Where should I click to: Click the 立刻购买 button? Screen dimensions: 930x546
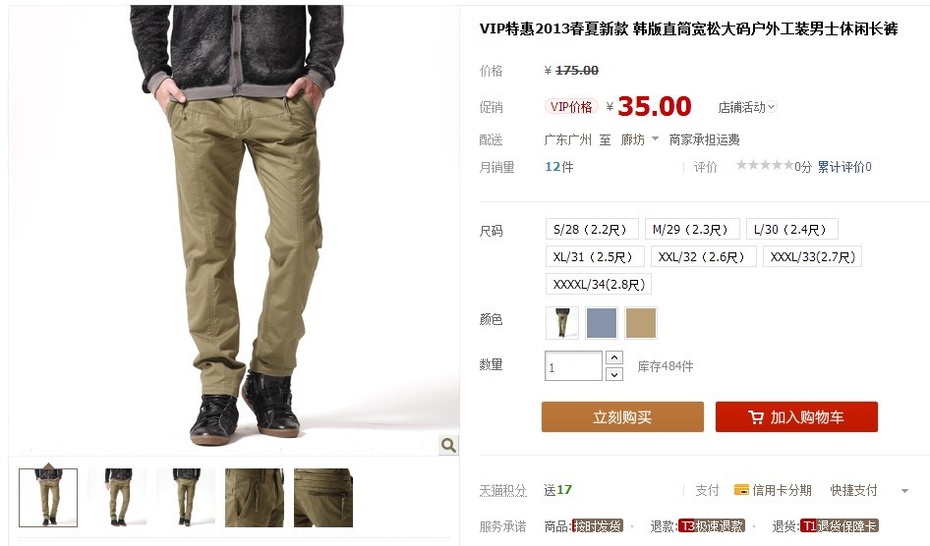click(x=622, y=417)
